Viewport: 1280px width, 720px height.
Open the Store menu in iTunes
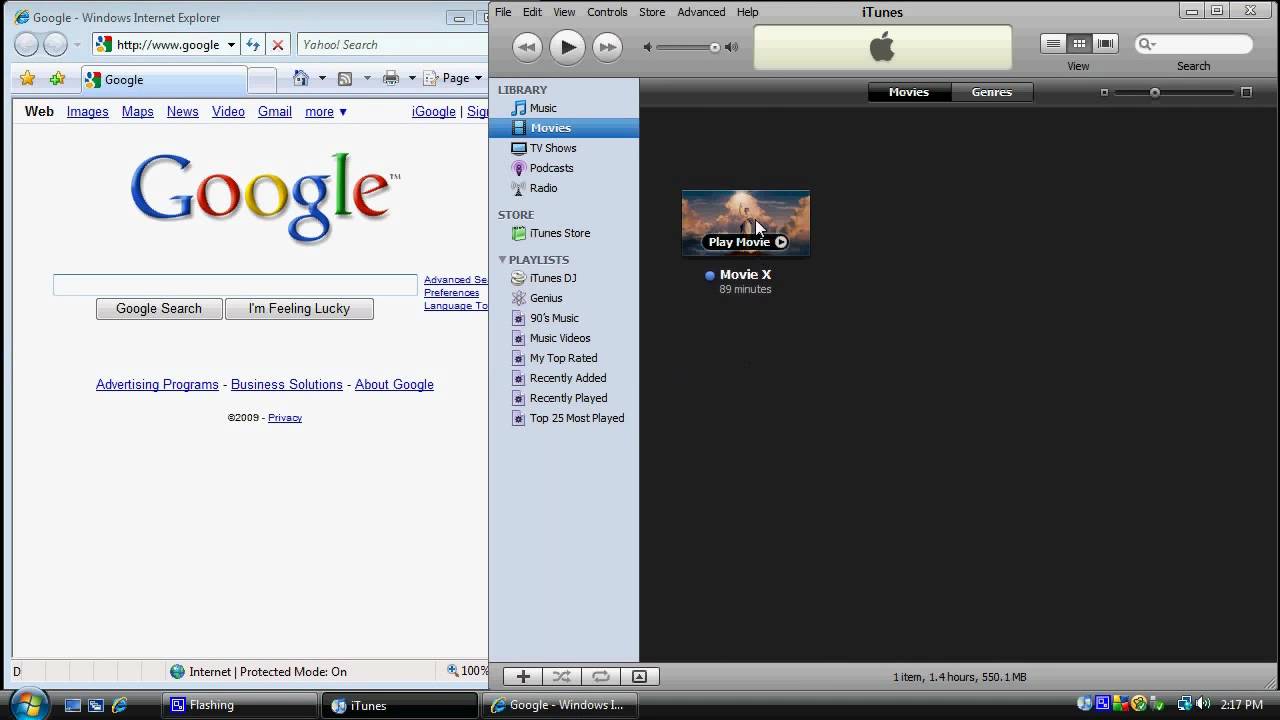click(x=652, y=12)
